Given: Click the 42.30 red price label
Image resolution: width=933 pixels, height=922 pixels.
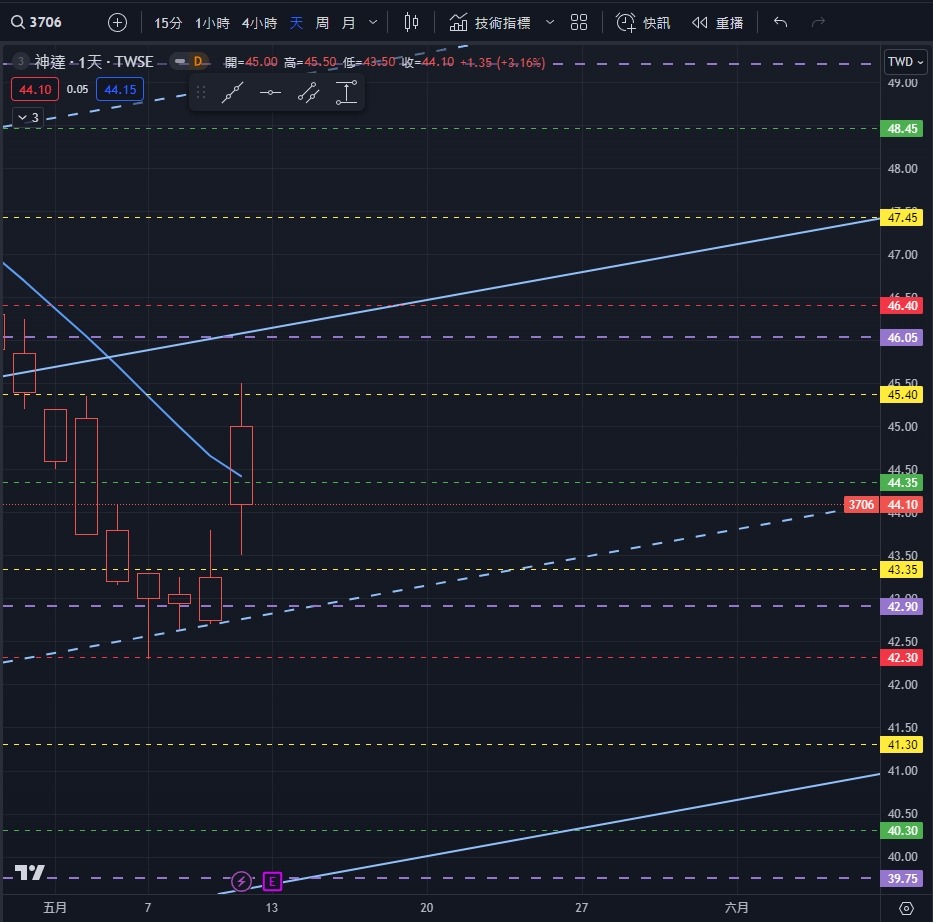Looking at the screenshot, I should coord(902,657).
